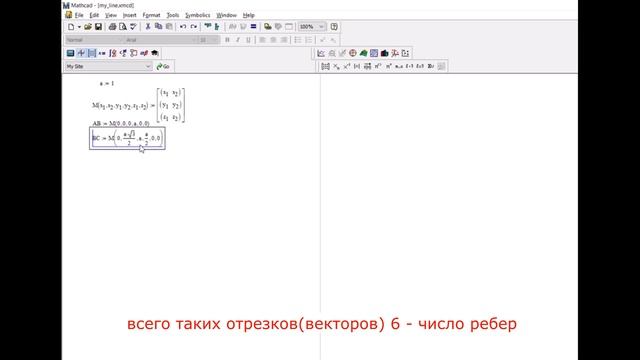640x360 pixels.
Task: Open the Format menu
Action: pos(151,15)
